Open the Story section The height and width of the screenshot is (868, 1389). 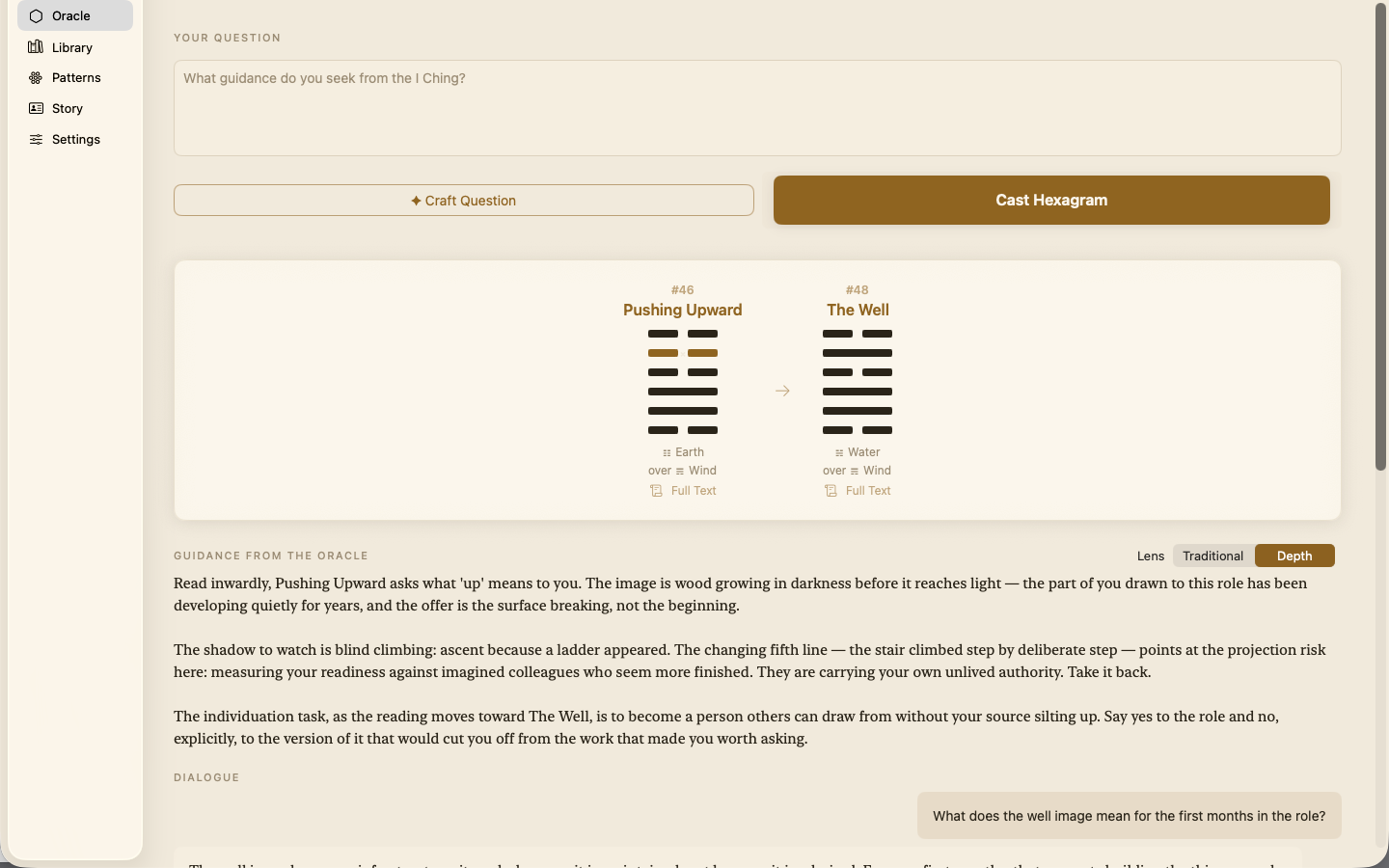[75, 108]
